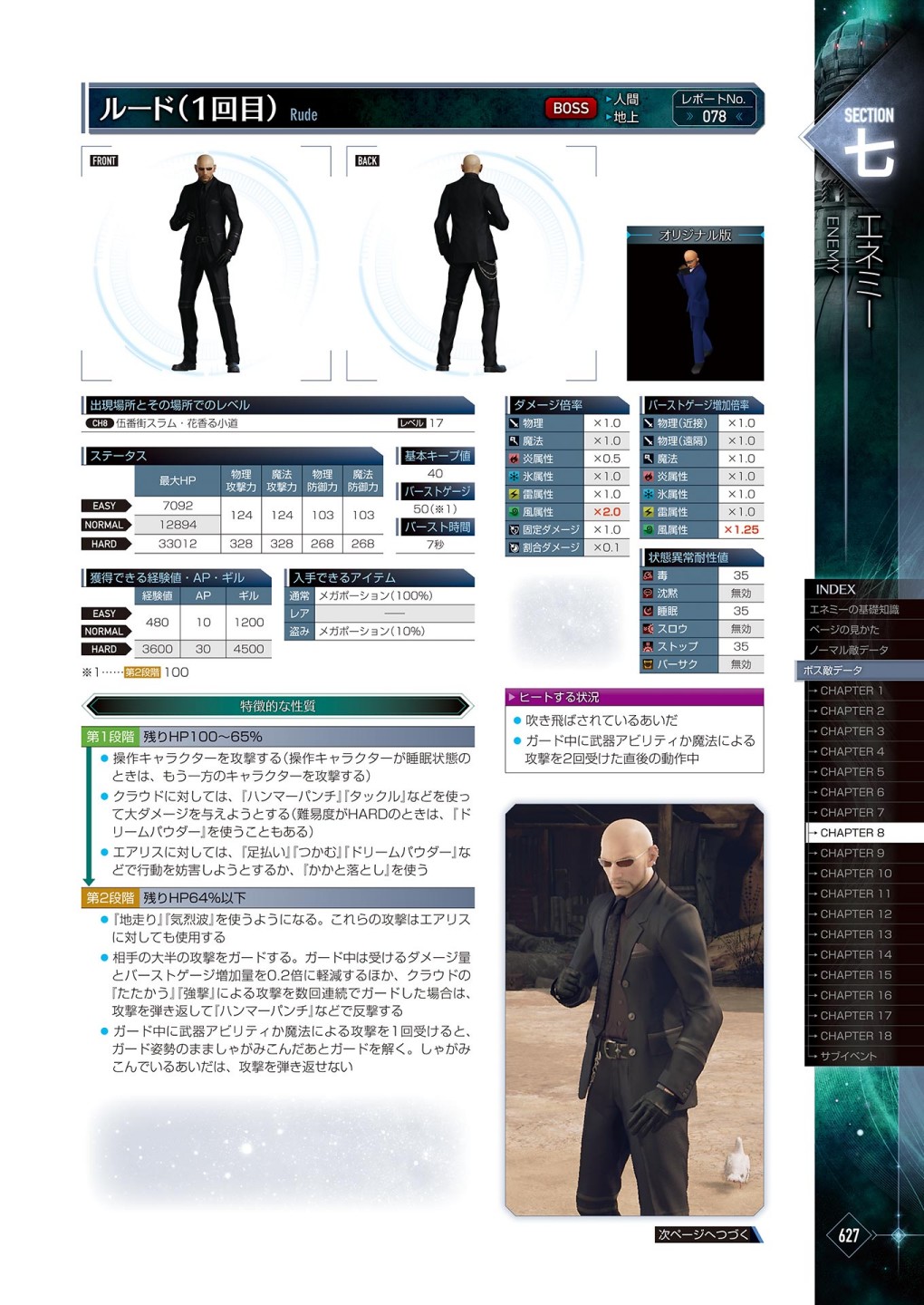Open CHAPTER 8 in the index

point(852,833)
